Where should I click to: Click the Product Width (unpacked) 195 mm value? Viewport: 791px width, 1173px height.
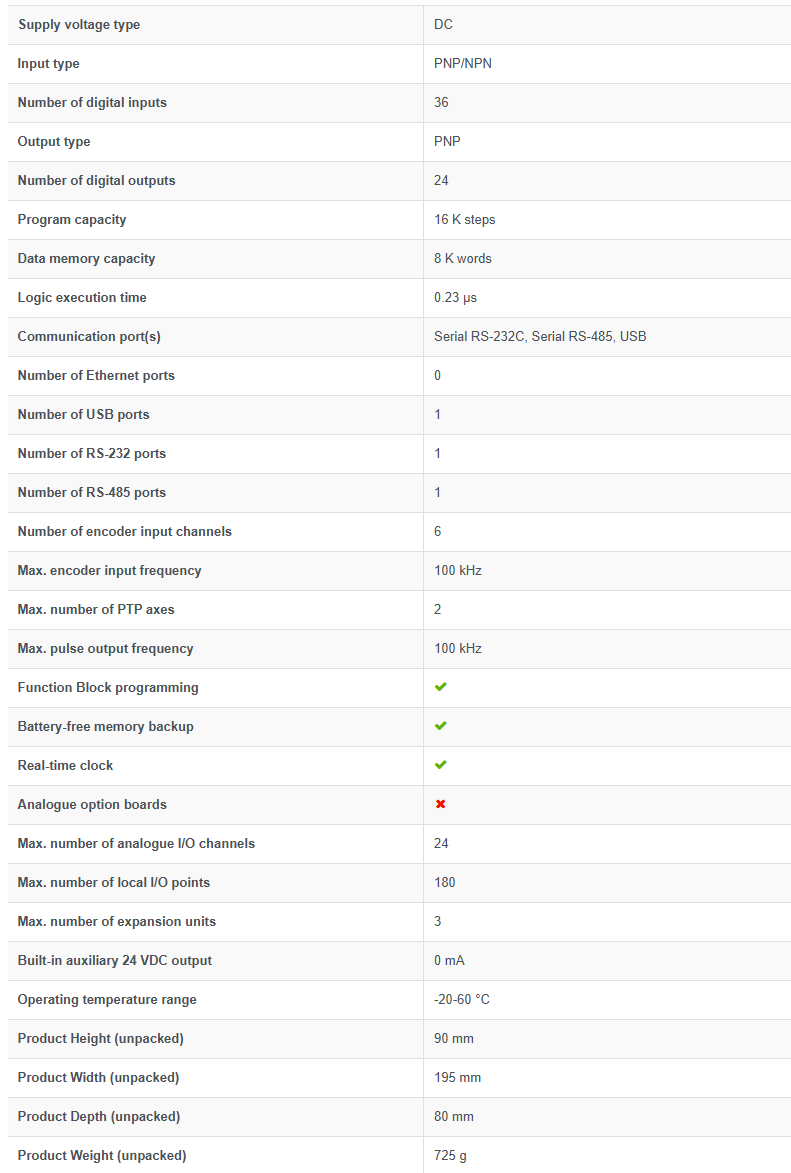pyautogui.click(x=457, y=1077)
